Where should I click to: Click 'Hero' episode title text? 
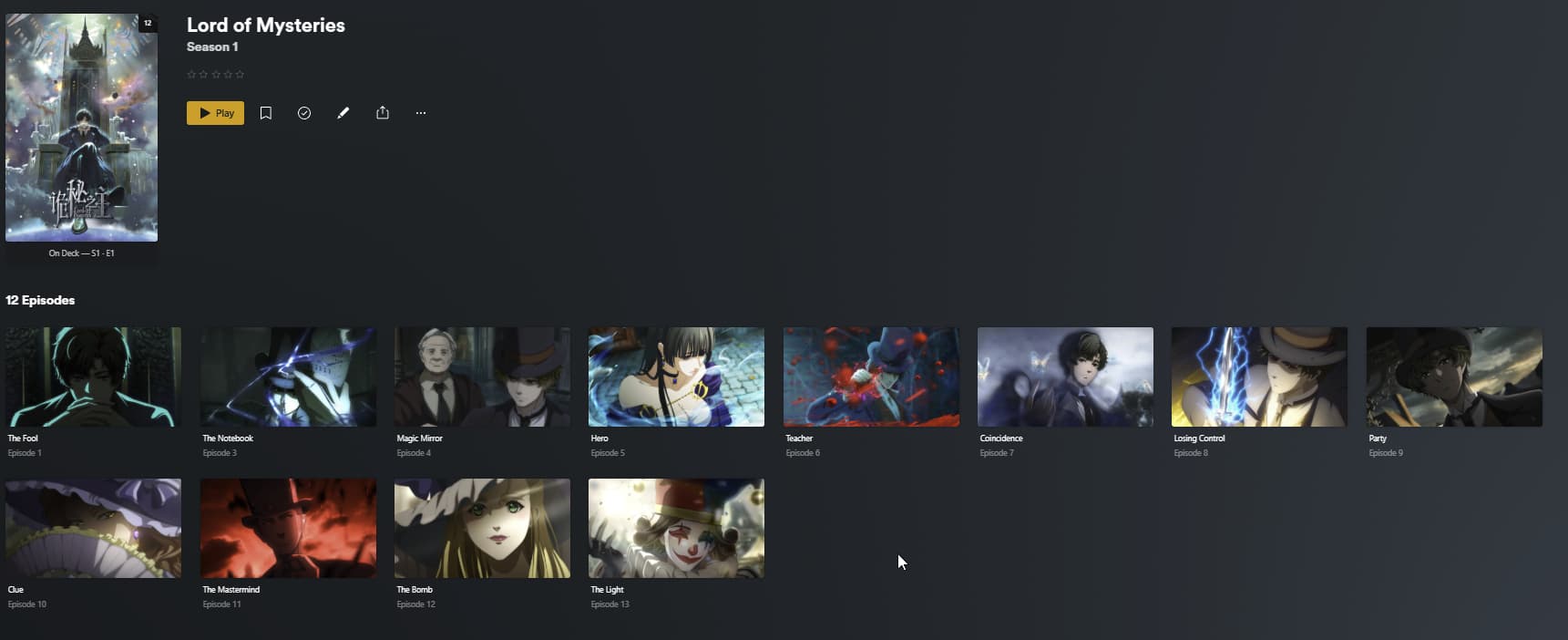(600, 439)
